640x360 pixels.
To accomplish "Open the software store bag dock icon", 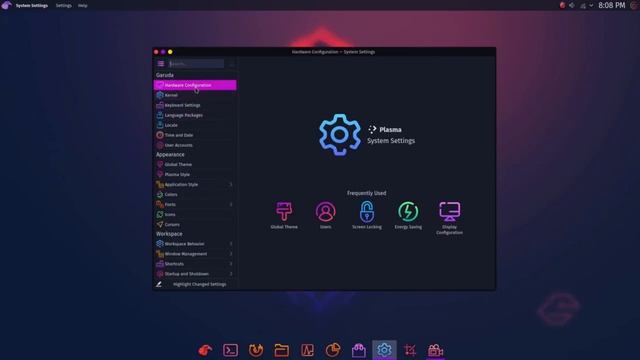I will [358, 350].
